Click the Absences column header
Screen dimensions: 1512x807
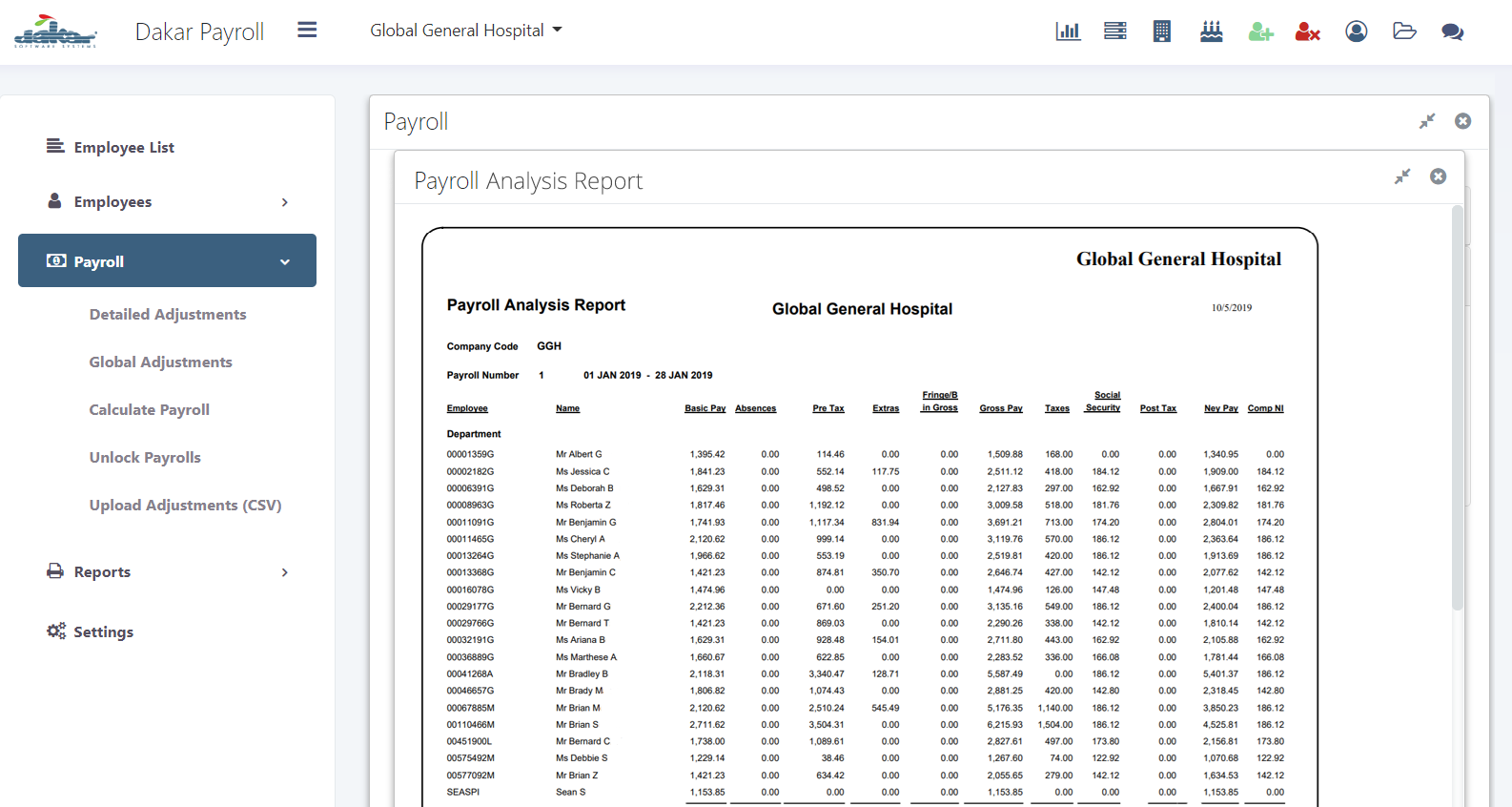click(755, 408)
